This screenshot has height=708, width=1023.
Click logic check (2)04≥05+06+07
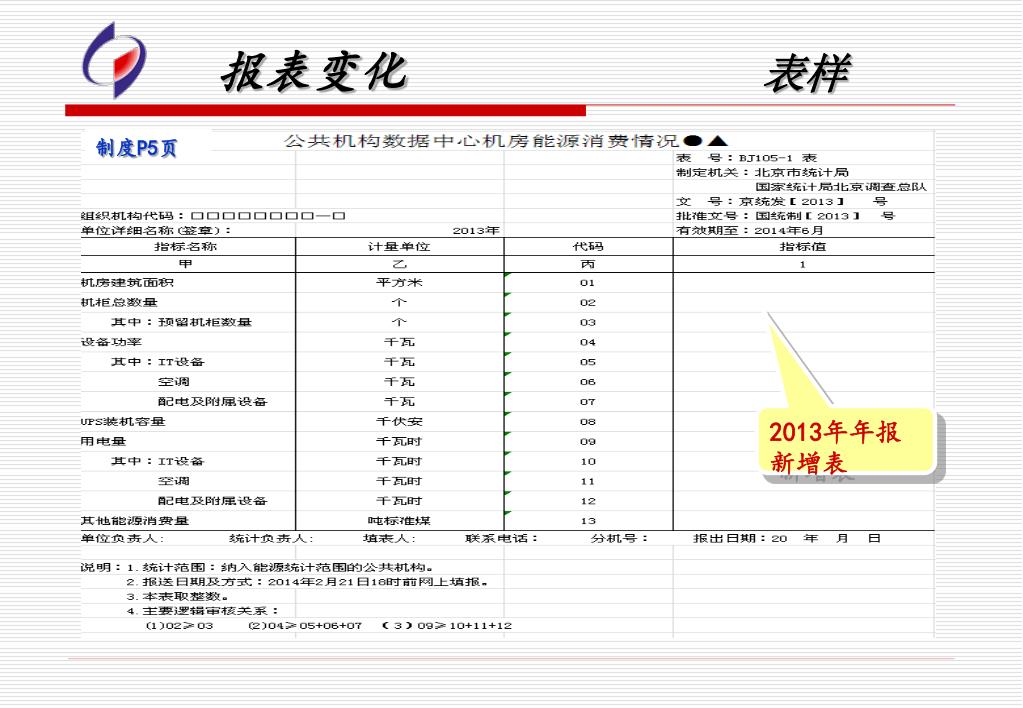(x=305, y=626)
